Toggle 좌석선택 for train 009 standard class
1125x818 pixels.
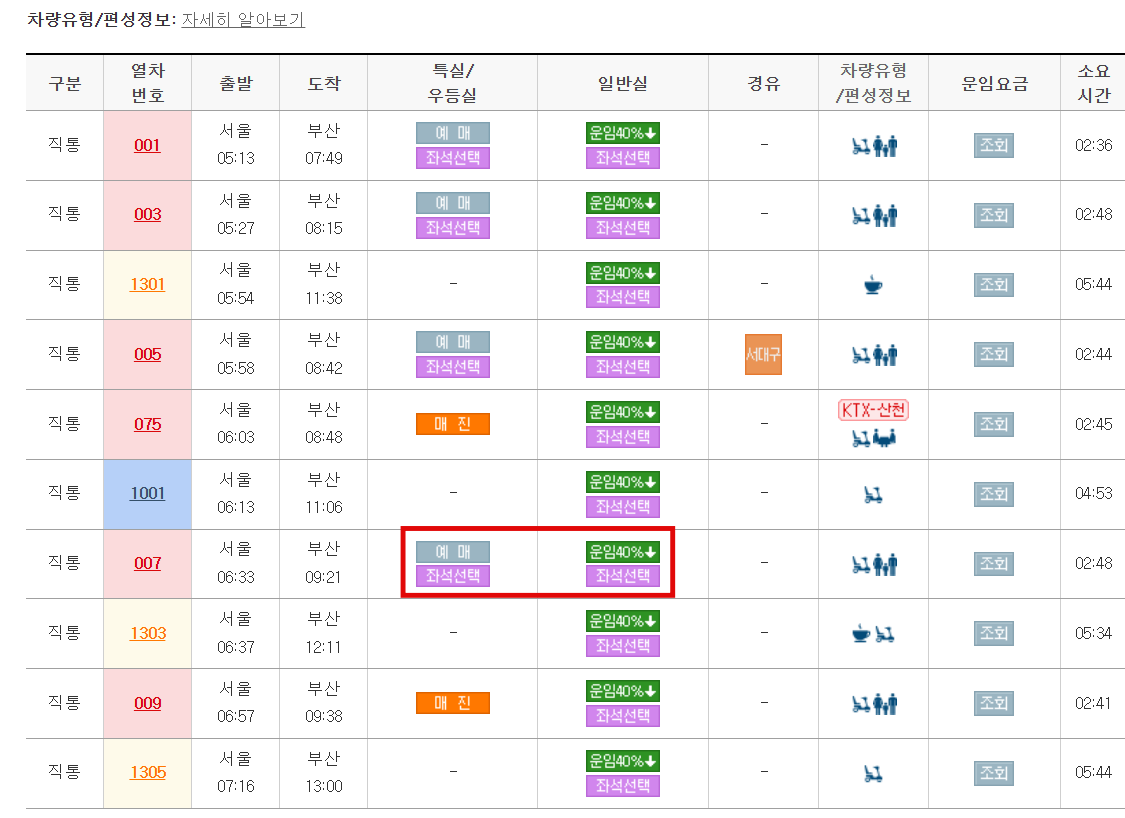click(622, 715)
